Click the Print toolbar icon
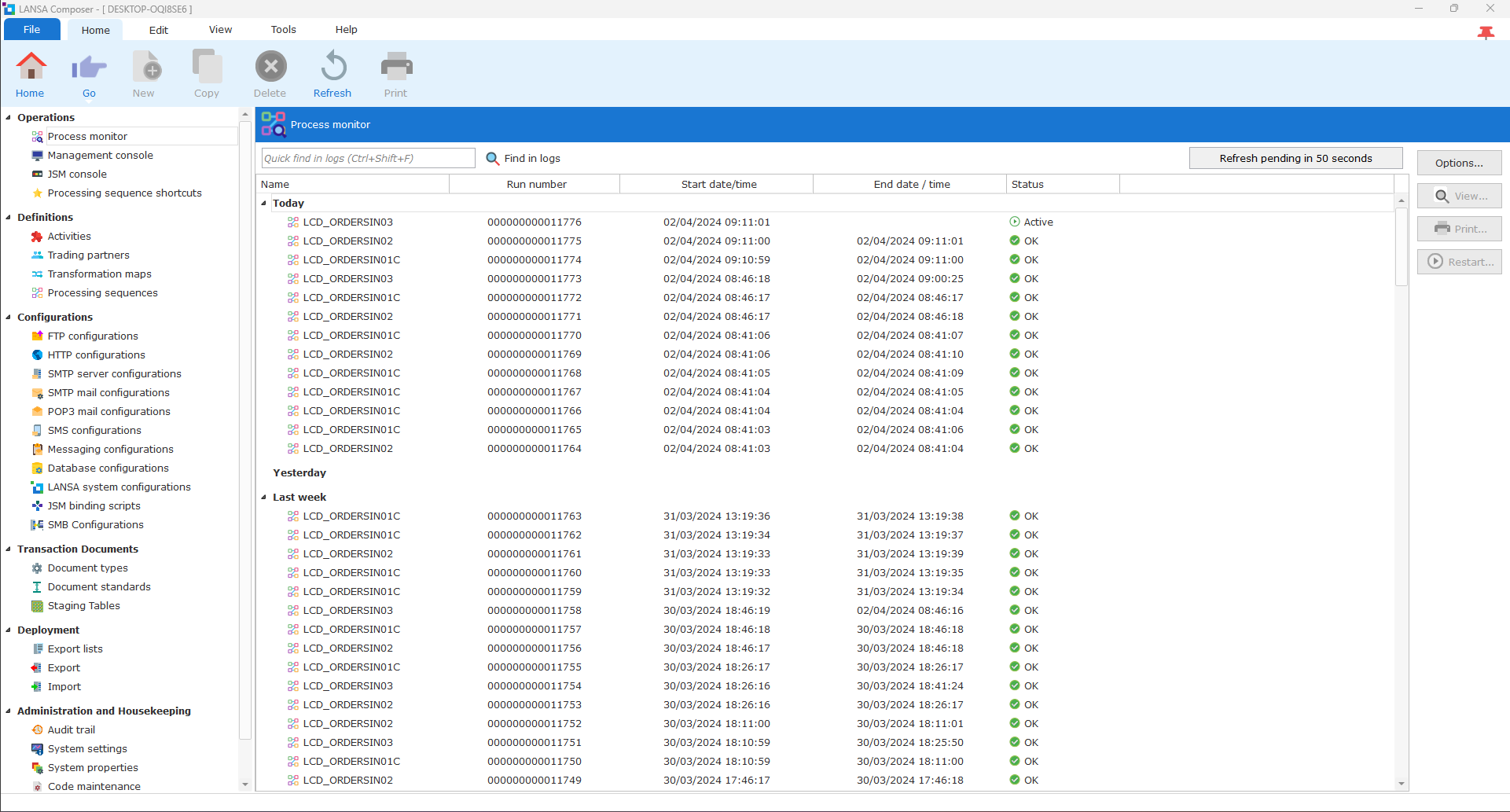The width and height of the screenshot is (1510, 812). (x=396, y=67)
